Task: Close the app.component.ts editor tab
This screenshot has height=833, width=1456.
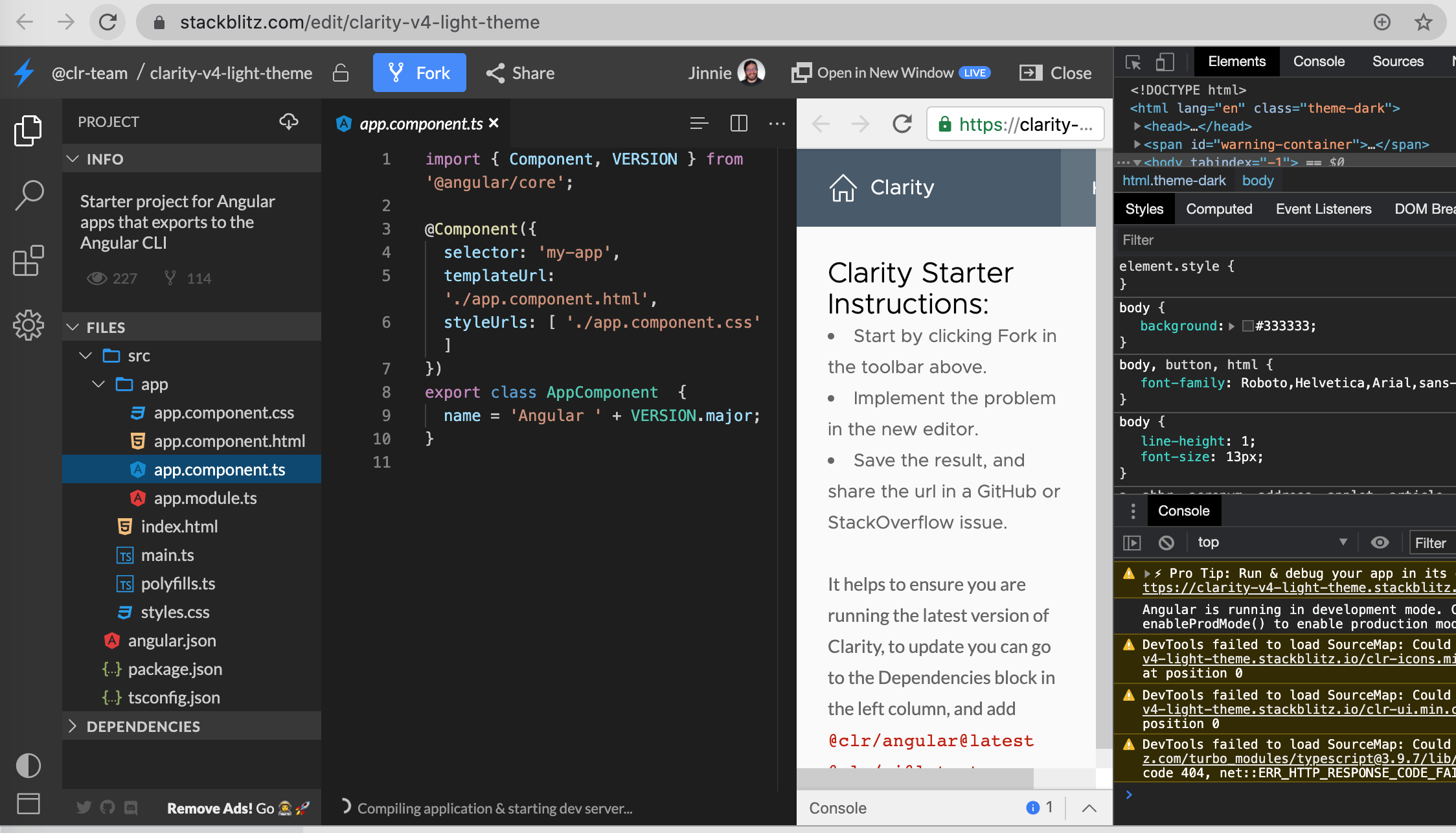Action: (x=494, y=122)
